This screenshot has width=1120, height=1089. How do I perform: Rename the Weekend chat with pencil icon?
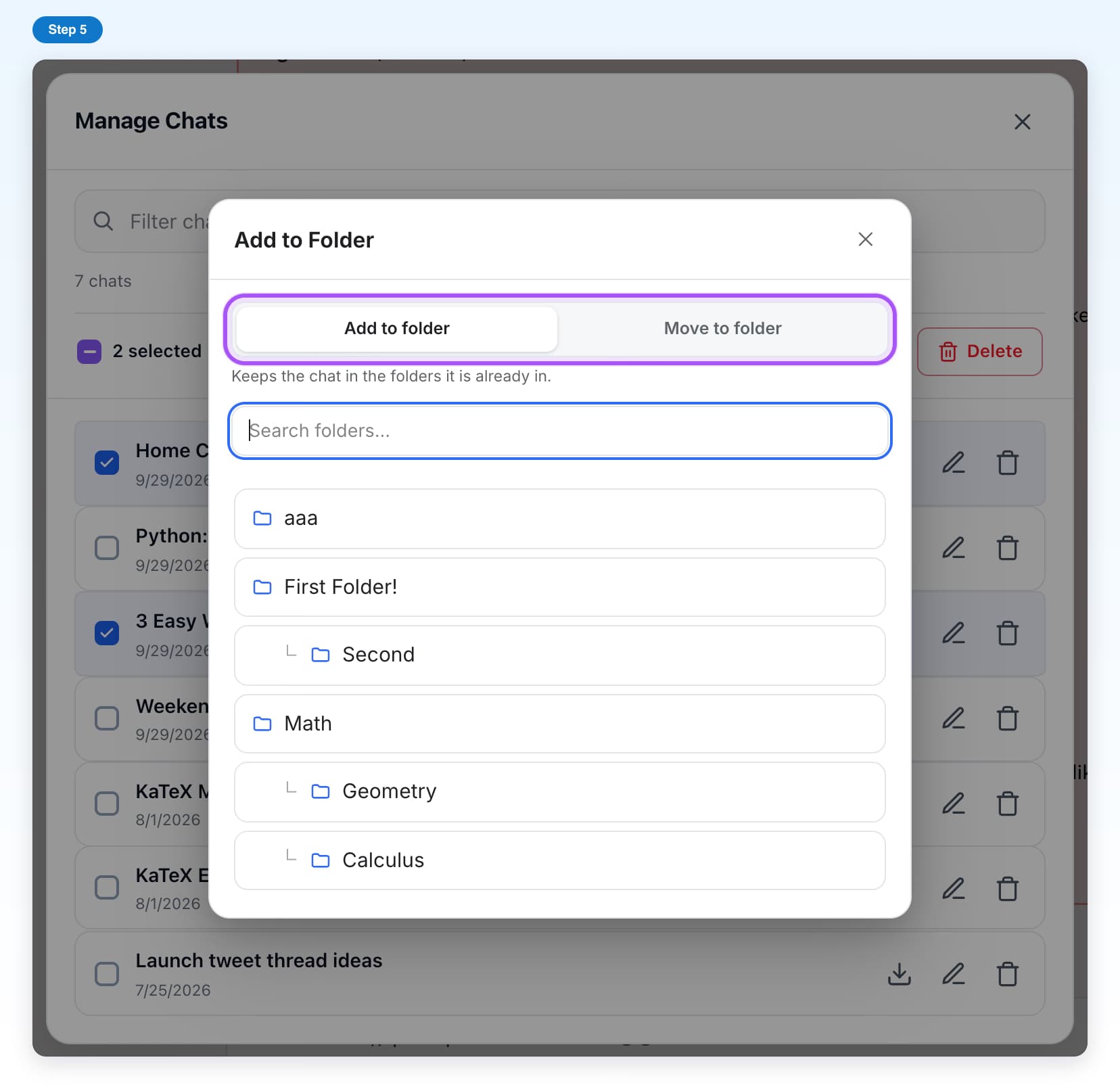[x=954, y=718]
